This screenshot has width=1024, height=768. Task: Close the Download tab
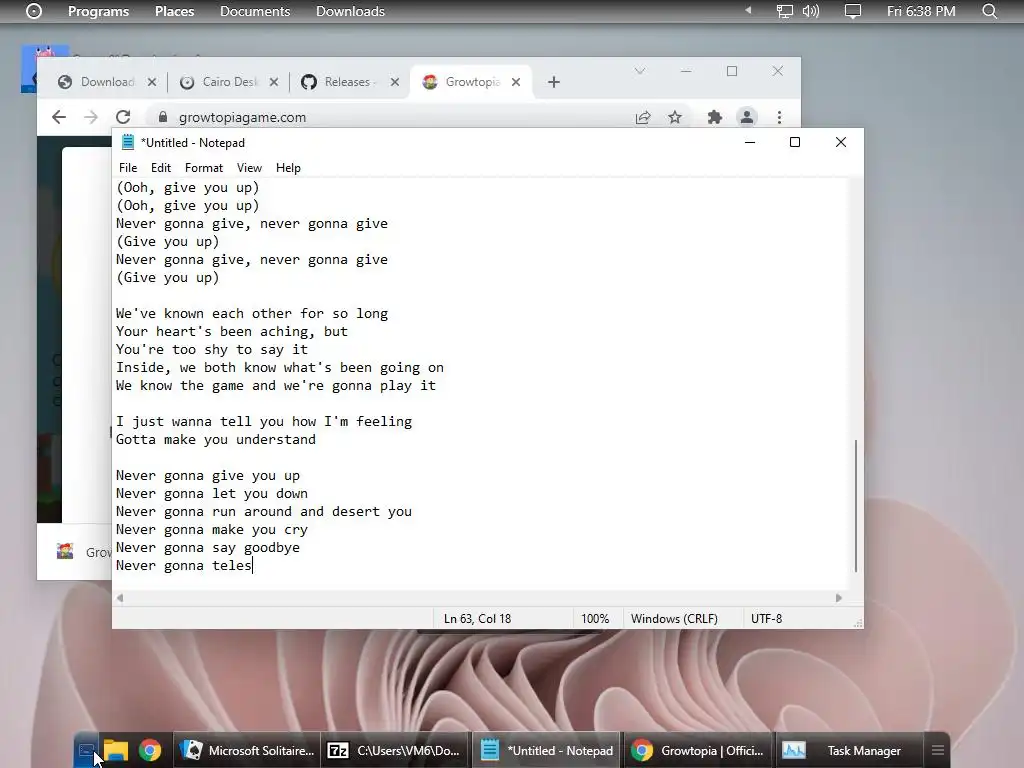152,82
